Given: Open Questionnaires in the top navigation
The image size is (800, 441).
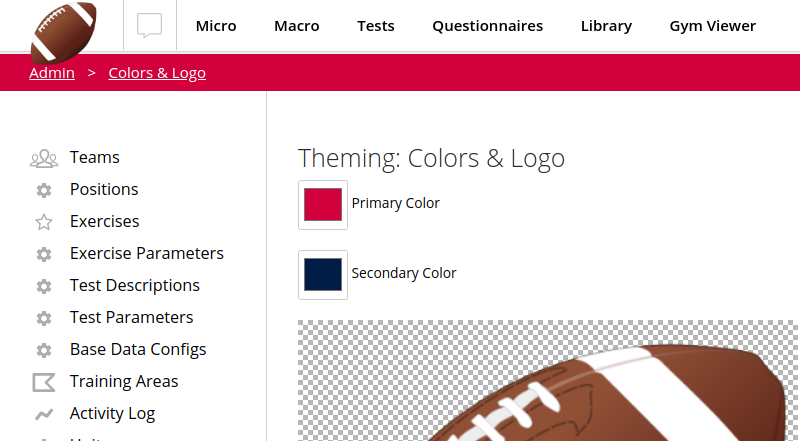Looking at the screenshot, I should 487,26.
